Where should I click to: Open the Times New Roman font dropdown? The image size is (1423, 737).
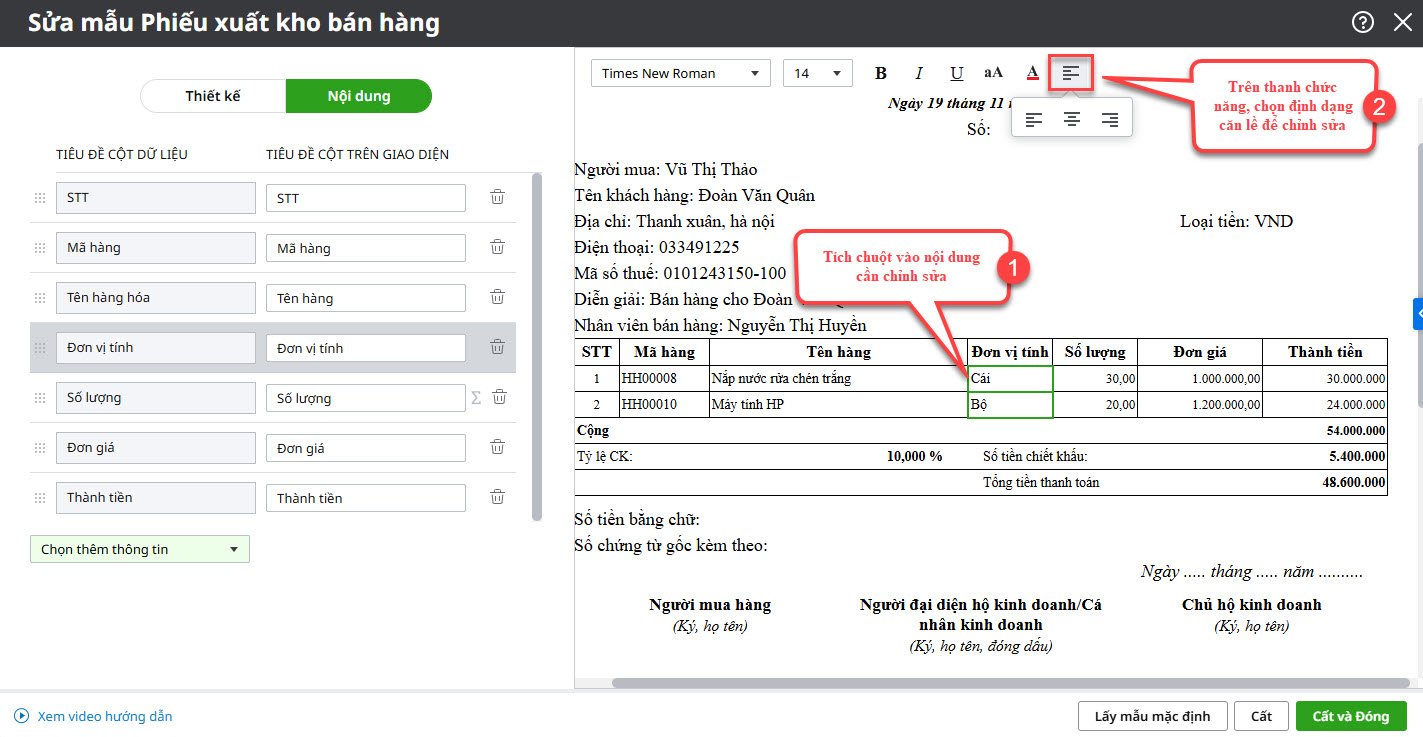pos(681,73)
